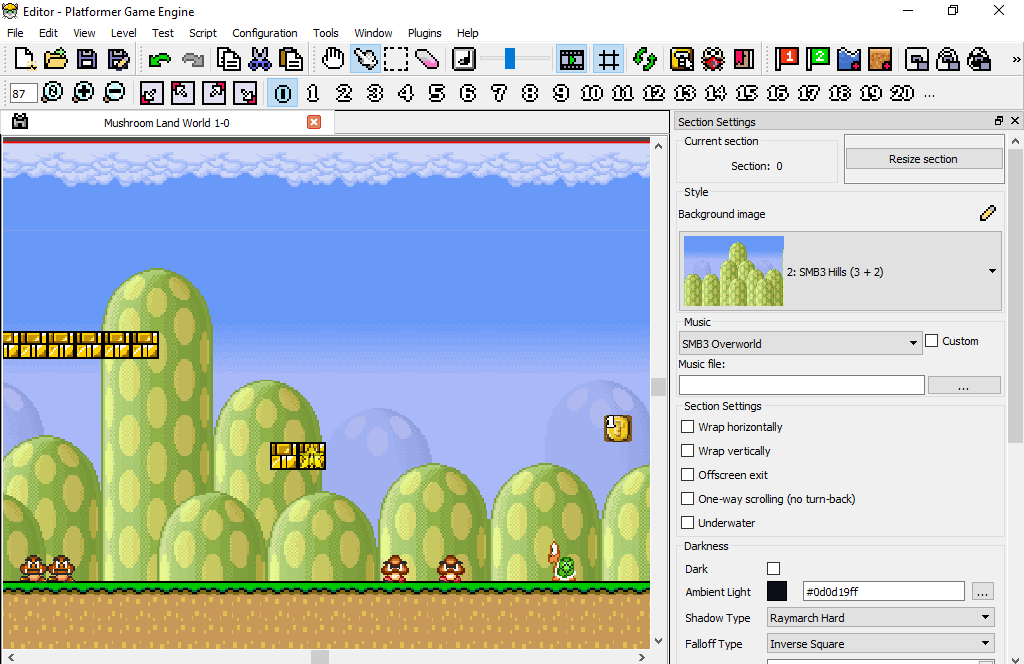Choose the rectangular dashed selection tool
Image resolution: width=1024 pixels, height=664 pixels.
(396, 59)
